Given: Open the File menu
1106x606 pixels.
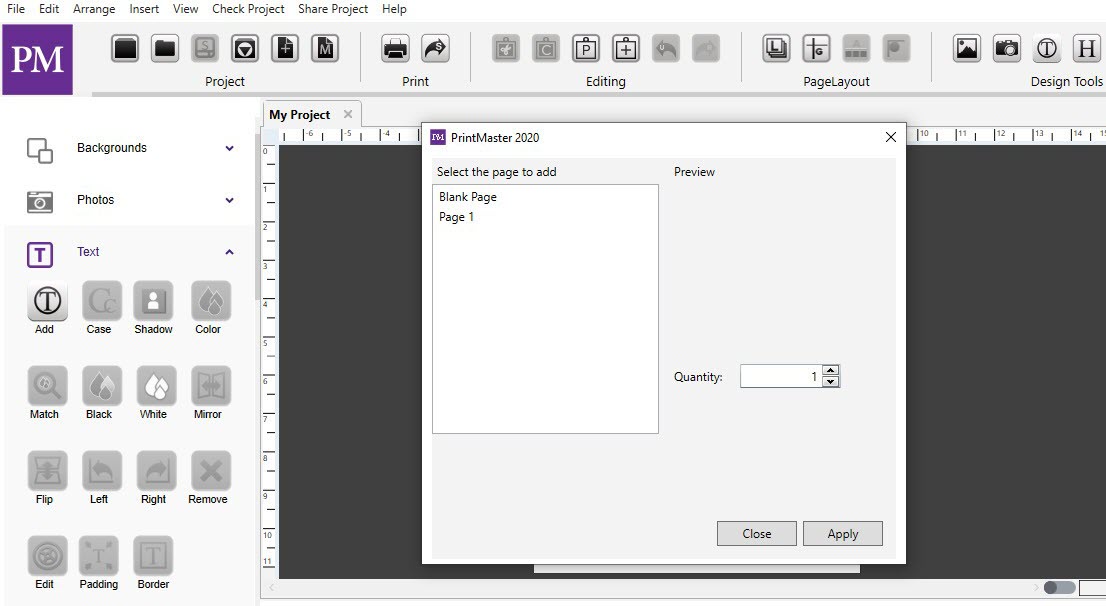Looking at the screenshot, I should point(16,9).
